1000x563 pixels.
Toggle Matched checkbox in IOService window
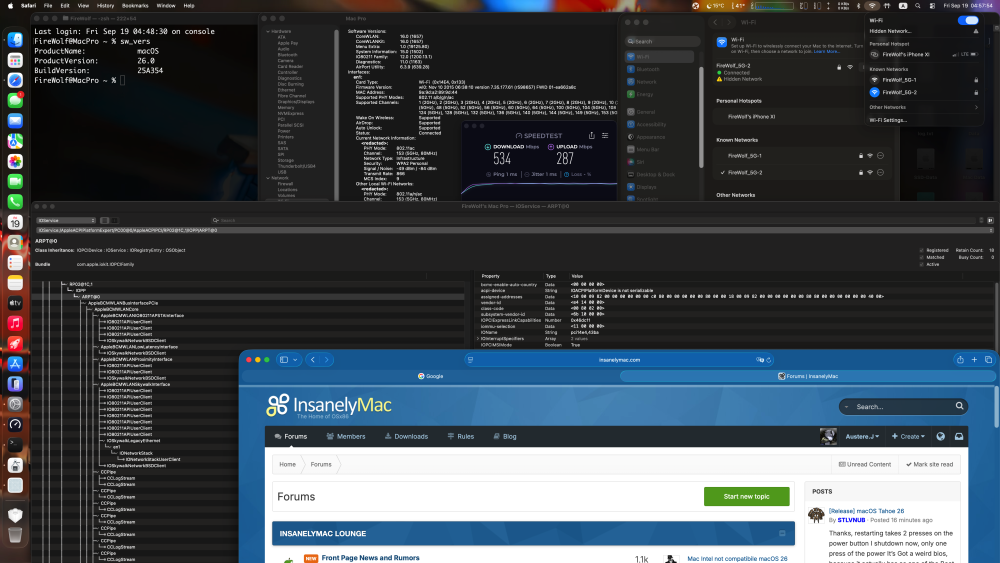(922, 257)
